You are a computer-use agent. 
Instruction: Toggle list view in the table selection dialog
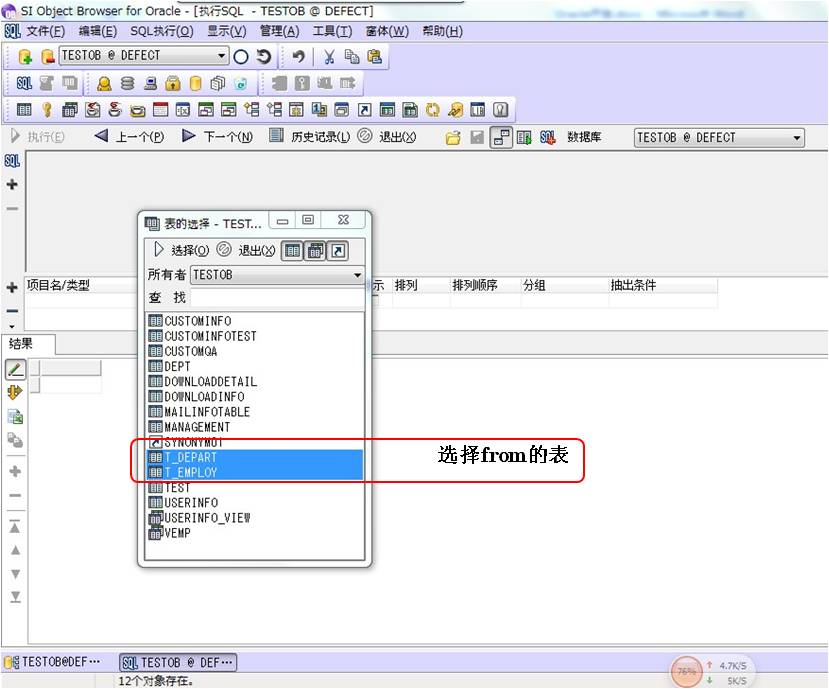pyautogui.click(x=293, y=250)
